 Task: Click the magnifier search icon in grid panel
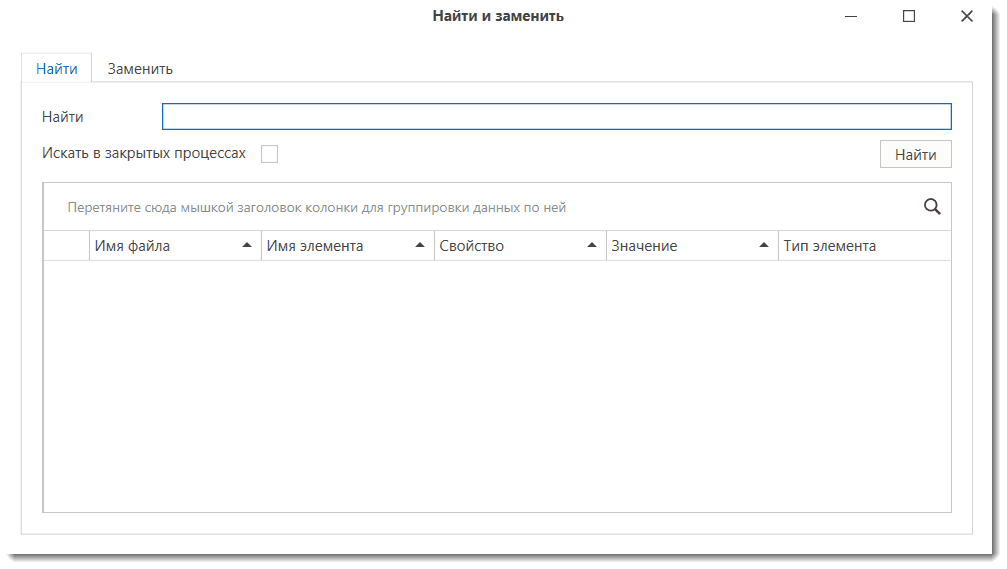932,207
